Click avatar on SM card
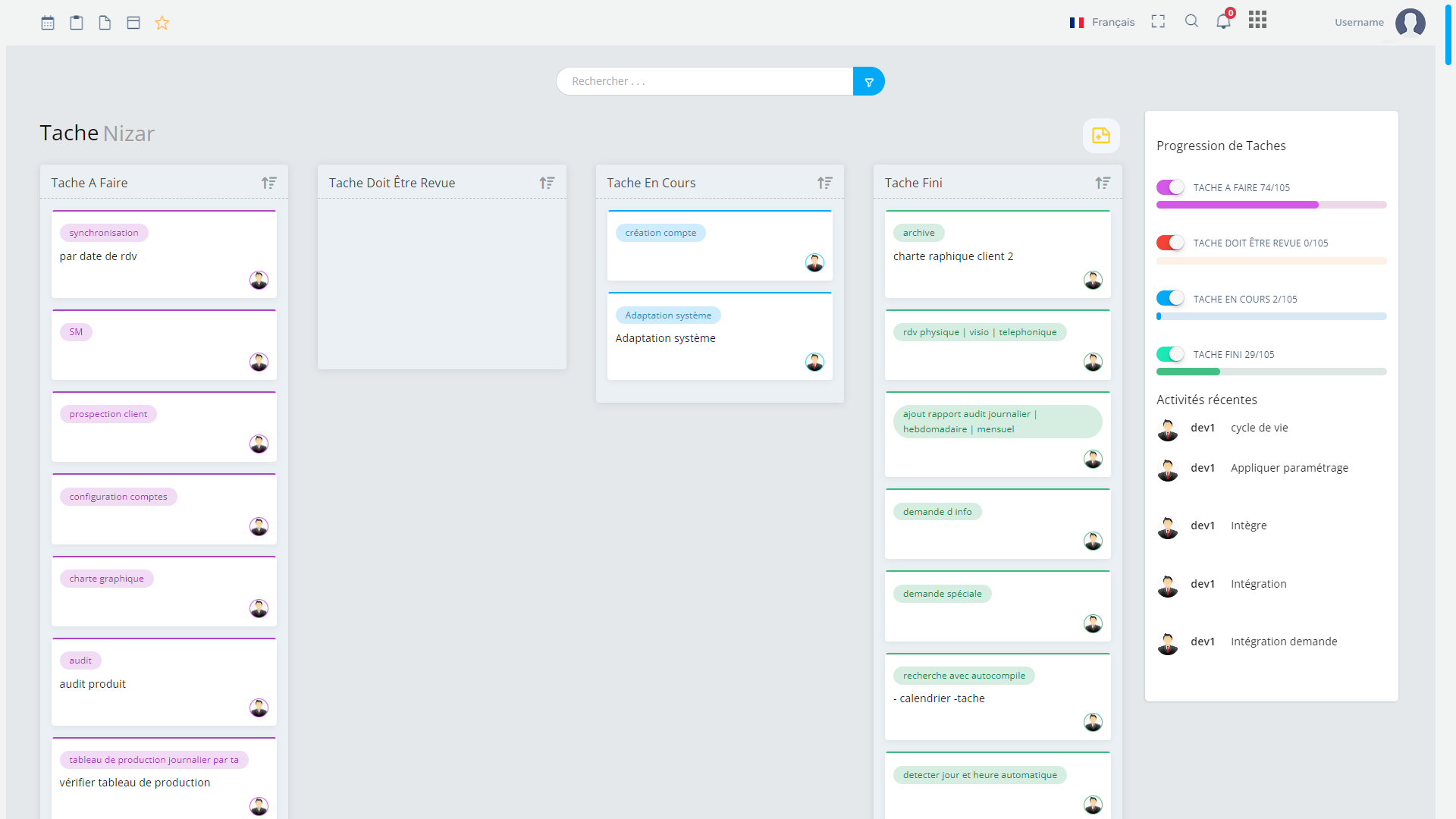This screenshot has width=1456, height=819. (x=259, y=362)
